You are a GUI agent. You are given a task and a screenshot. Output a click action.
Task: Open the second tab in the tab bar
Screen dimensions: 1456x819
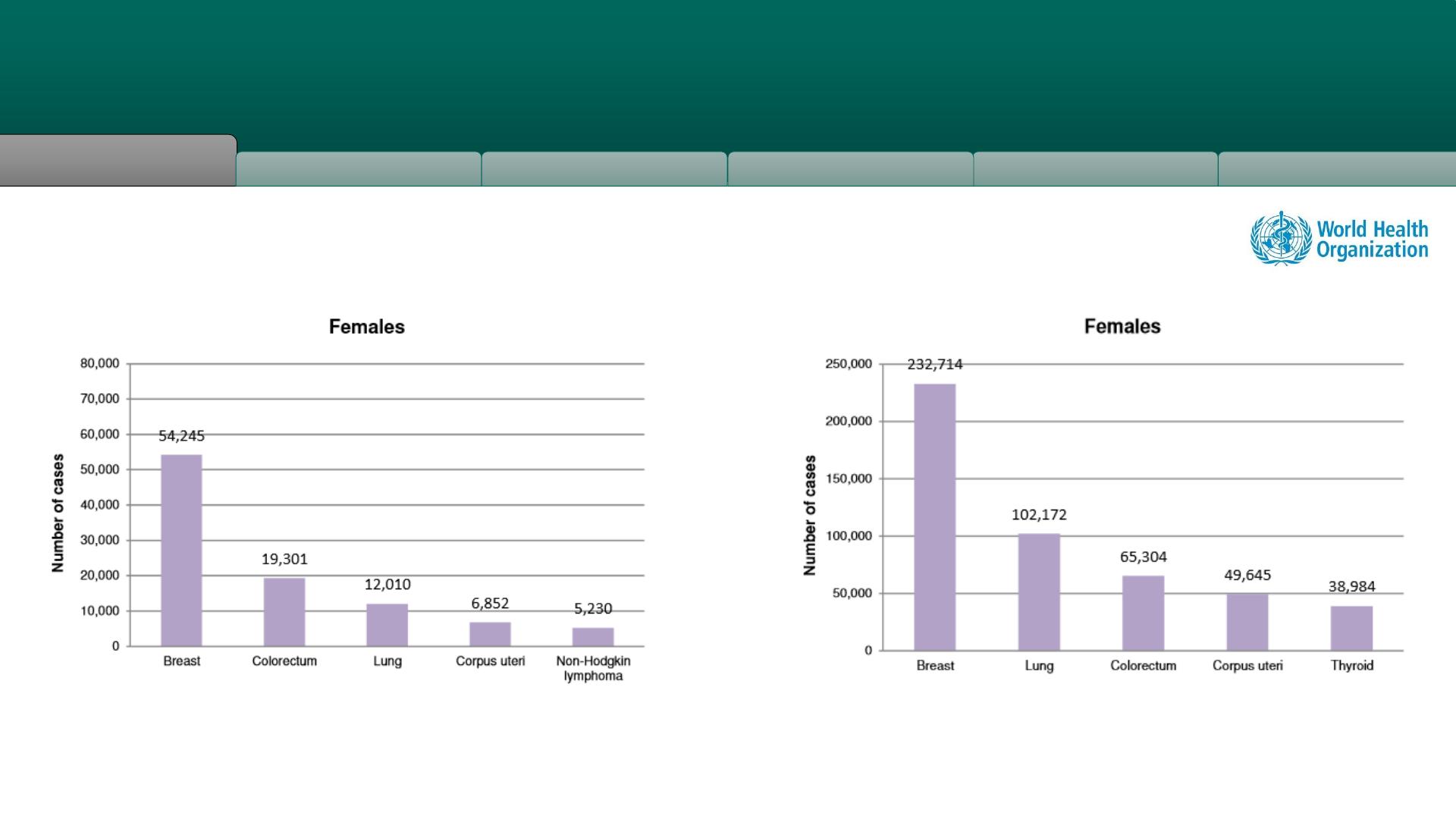[359, 169]
